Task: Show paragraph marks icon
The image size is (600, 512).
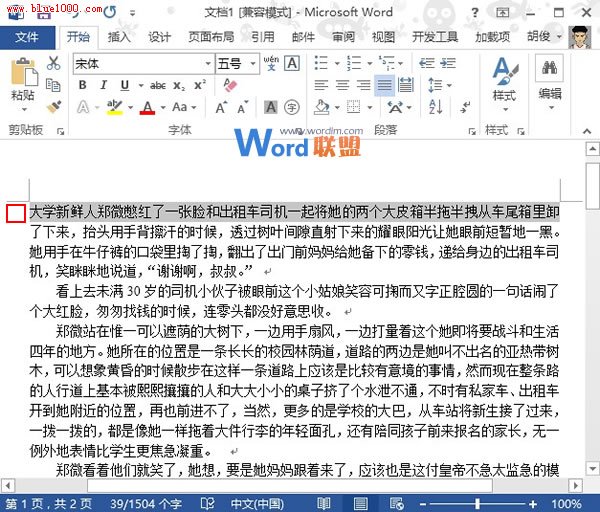Action: point(465,107)
